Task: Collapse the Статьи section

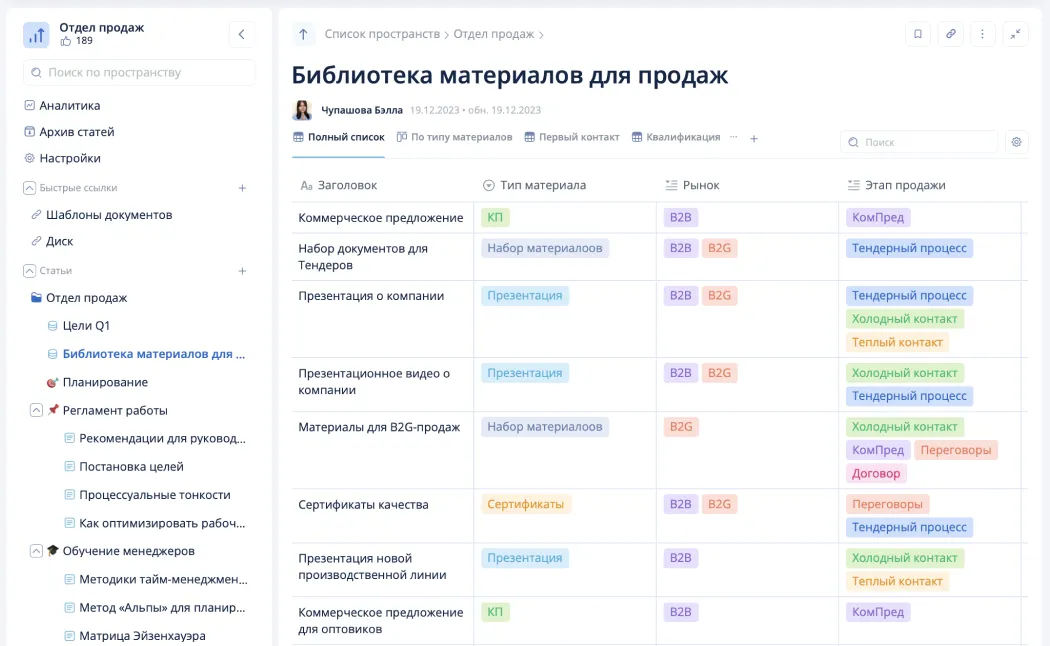Action: click(29, 271)
